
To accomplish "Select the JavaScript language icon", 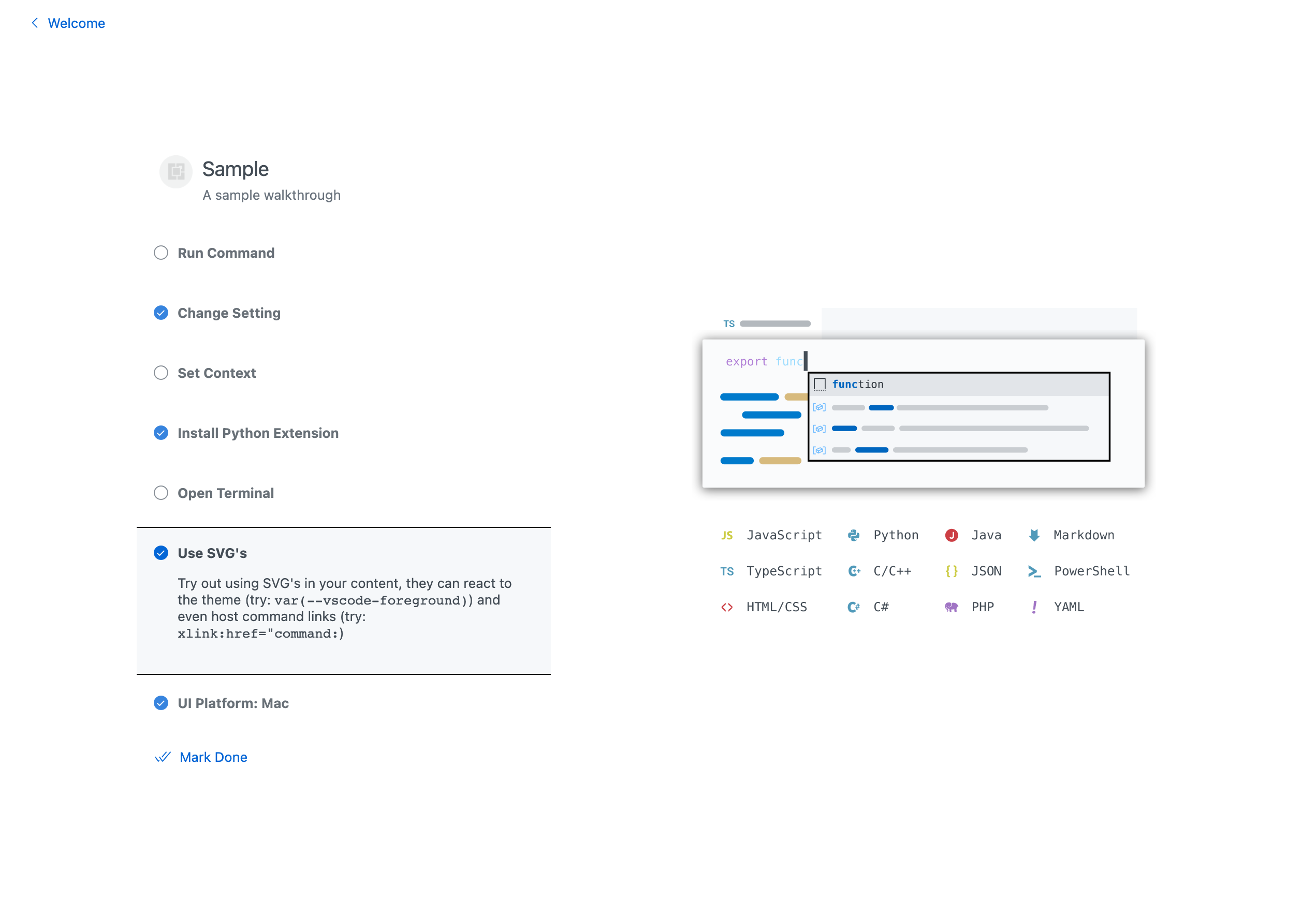I will tap(727, 535).
